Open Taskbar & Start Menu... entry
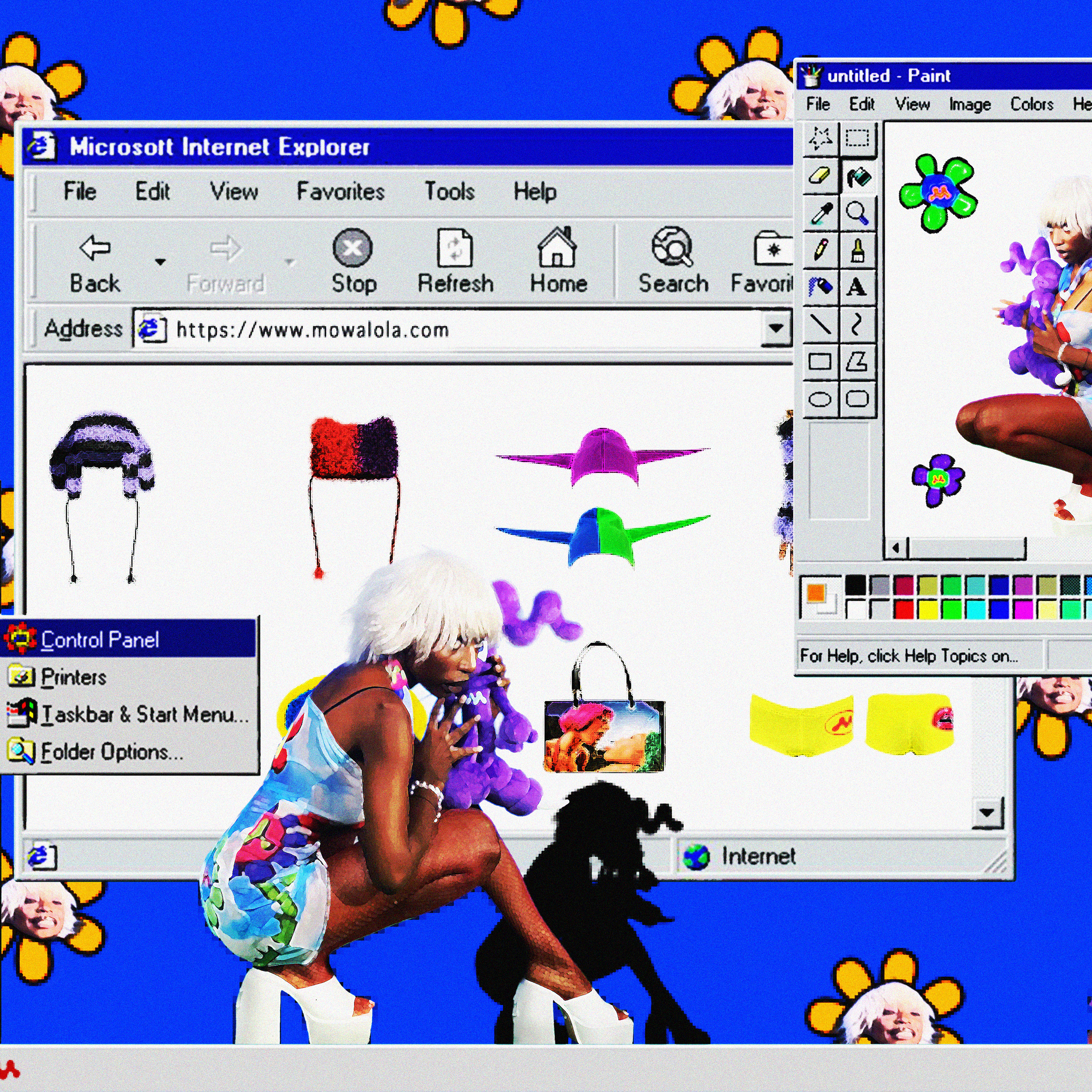This screenshot has width=1092, height=1092. tap(129, 714)
